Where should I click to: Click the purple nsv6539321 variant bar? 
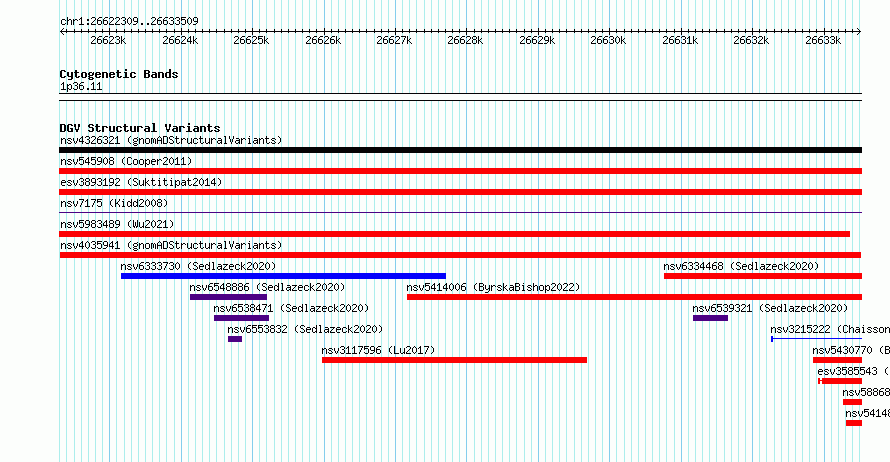point(711,318)
